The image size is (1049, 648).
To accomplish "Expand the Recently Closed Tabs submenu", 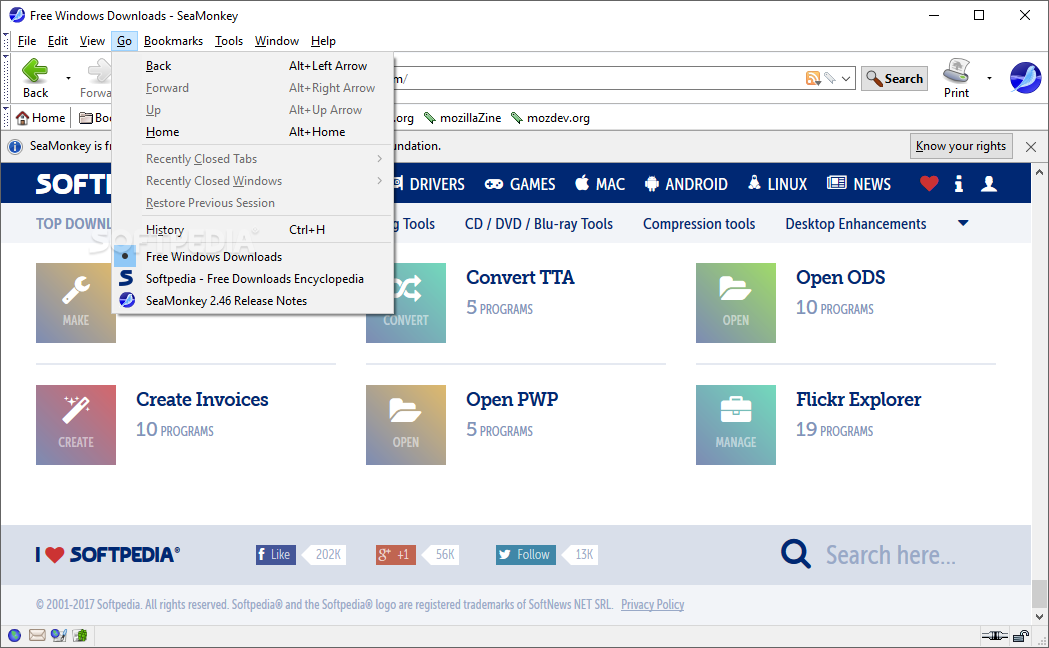I will click(252, 158).
